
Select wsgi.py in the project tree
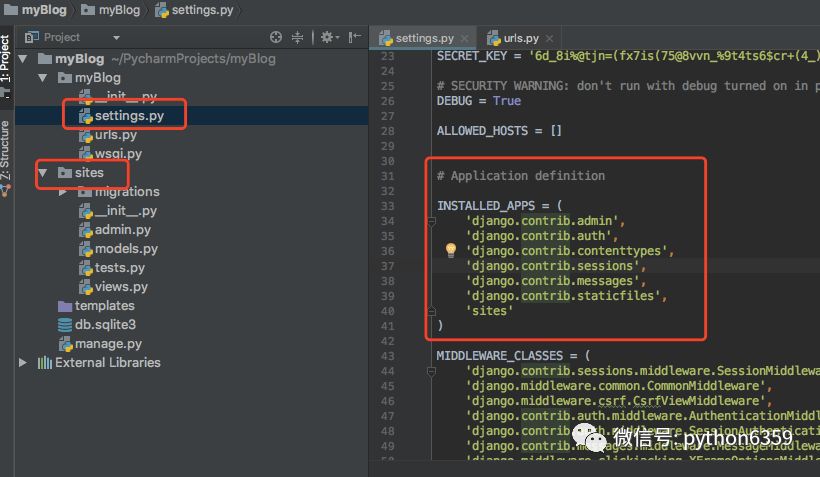tap(118, 153)
